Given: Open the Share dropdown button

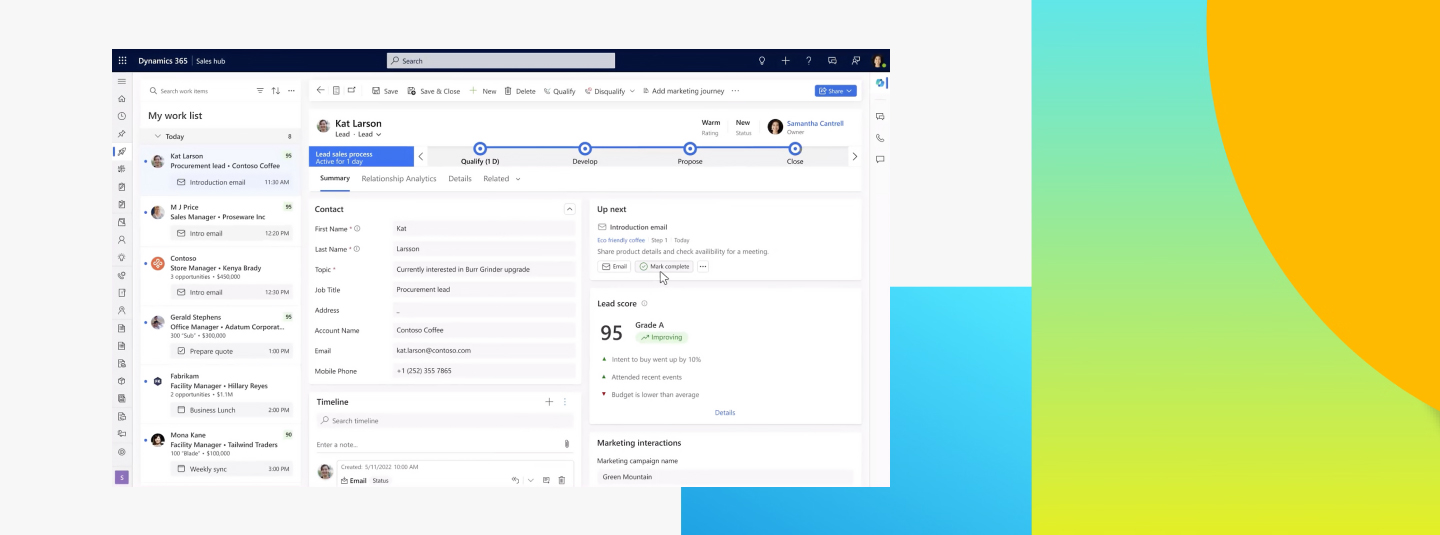Looking at the screenshot, I should click(836, 91).
